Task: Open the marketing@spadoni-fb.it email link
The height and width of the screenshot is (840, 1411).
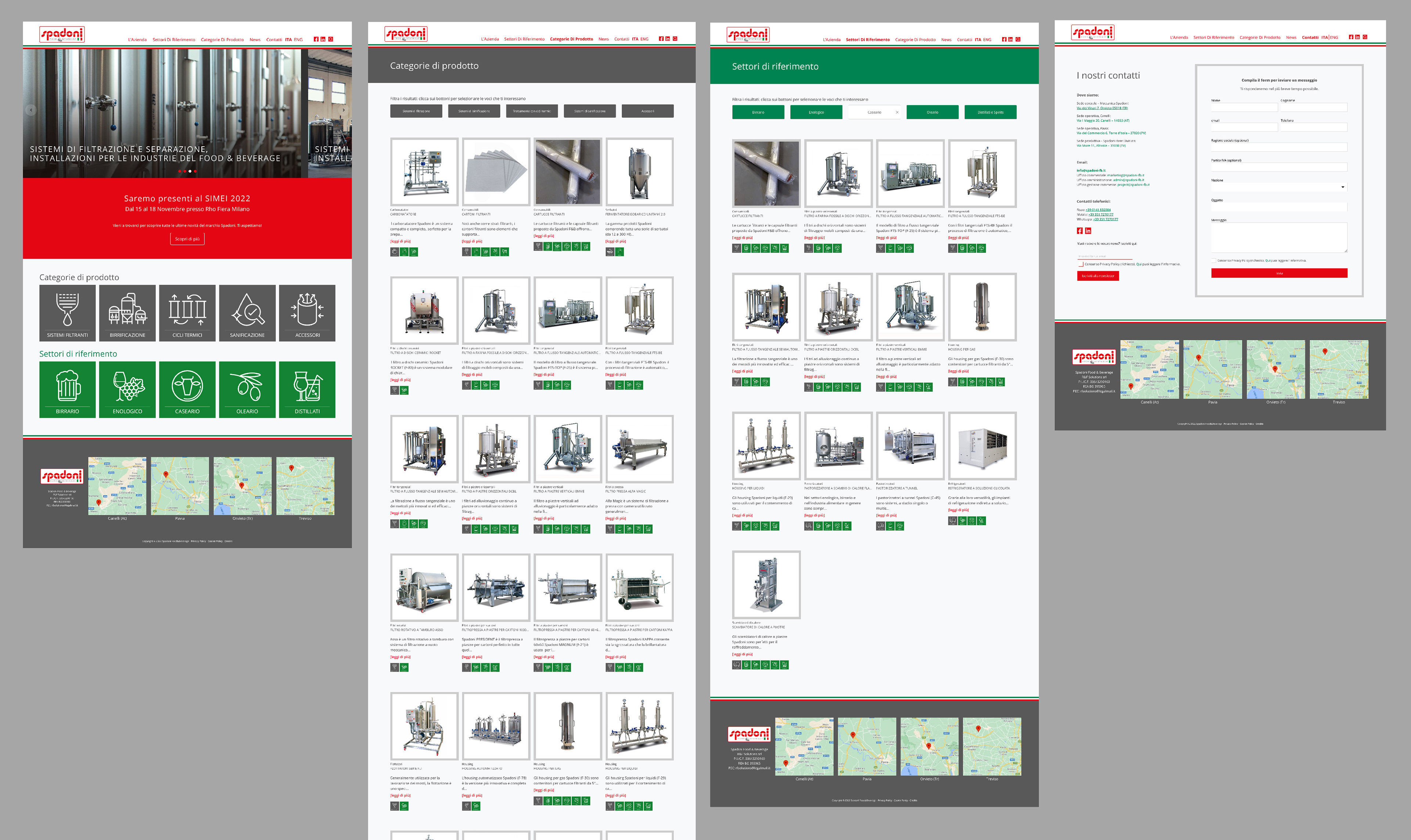Action: tap(1125, 176)
